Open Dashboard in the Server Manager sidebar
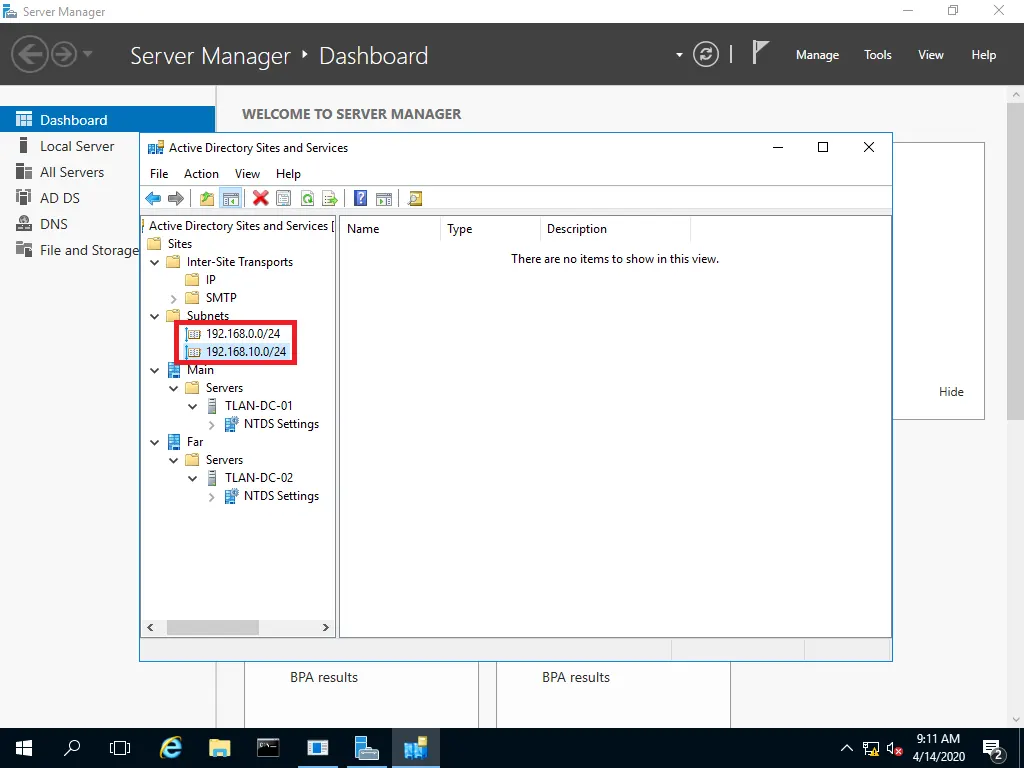 107,120
